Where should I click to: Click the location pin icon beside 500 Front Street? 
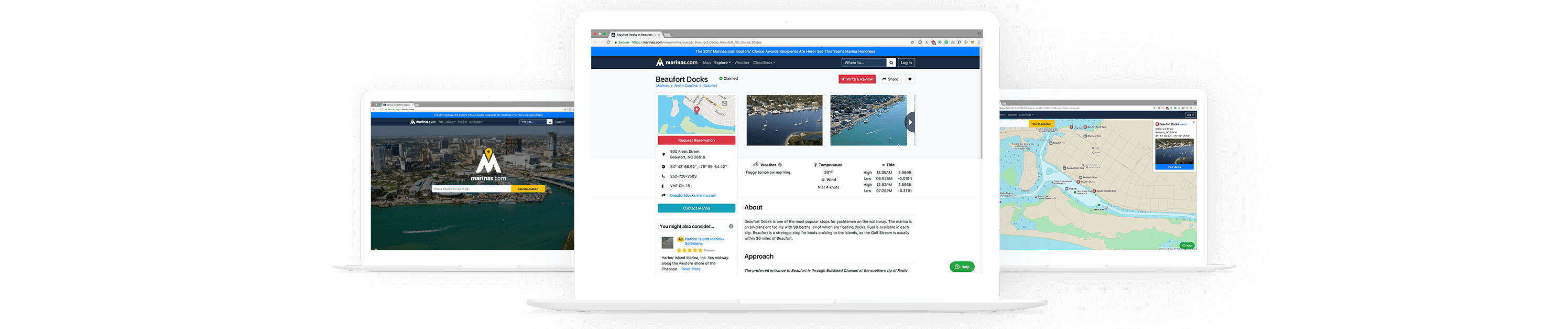click(x=663, y=154)
